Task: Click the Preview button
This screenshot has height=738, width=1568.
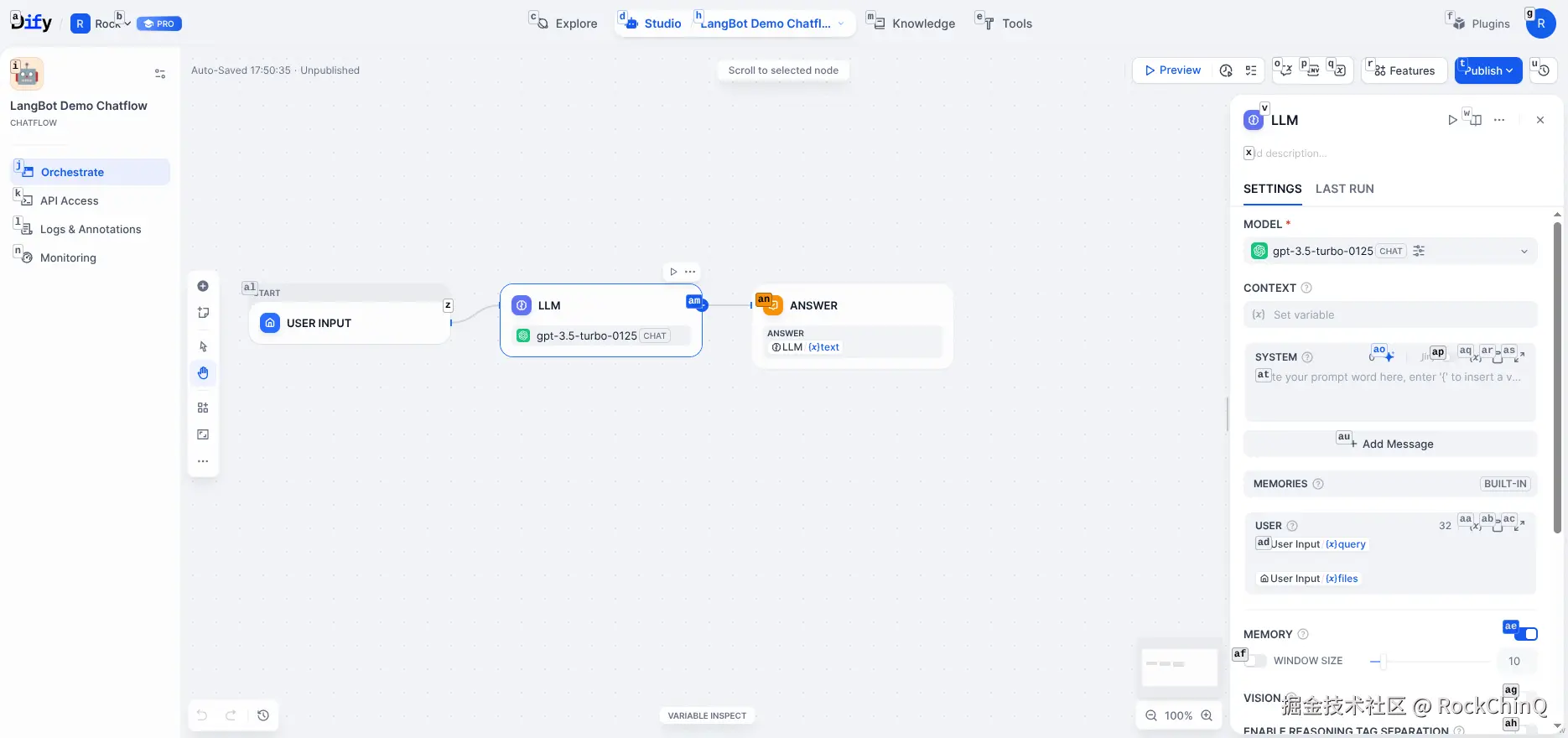Action: tap(1172, 70)
